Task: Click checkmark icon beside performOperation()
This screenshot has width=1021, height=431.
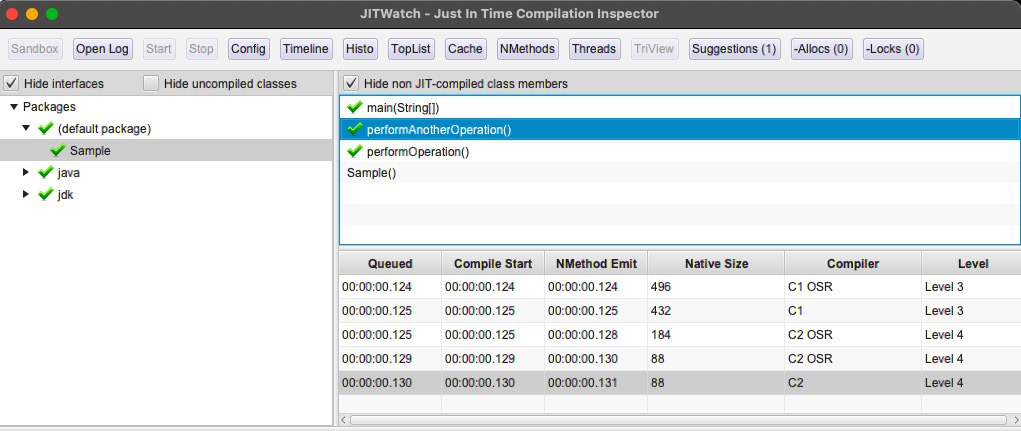Action: [x=355, y=151]
